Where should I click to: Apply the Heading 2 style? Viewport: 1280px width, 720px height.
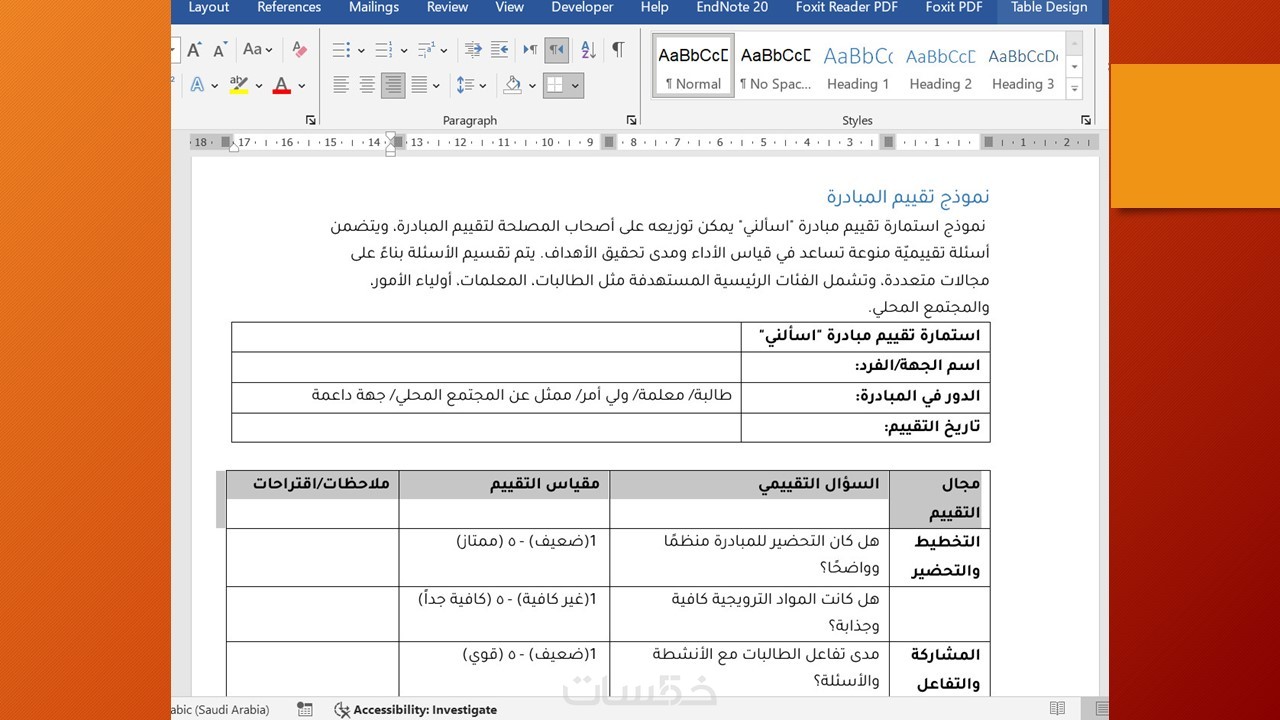tap(940, 67)
